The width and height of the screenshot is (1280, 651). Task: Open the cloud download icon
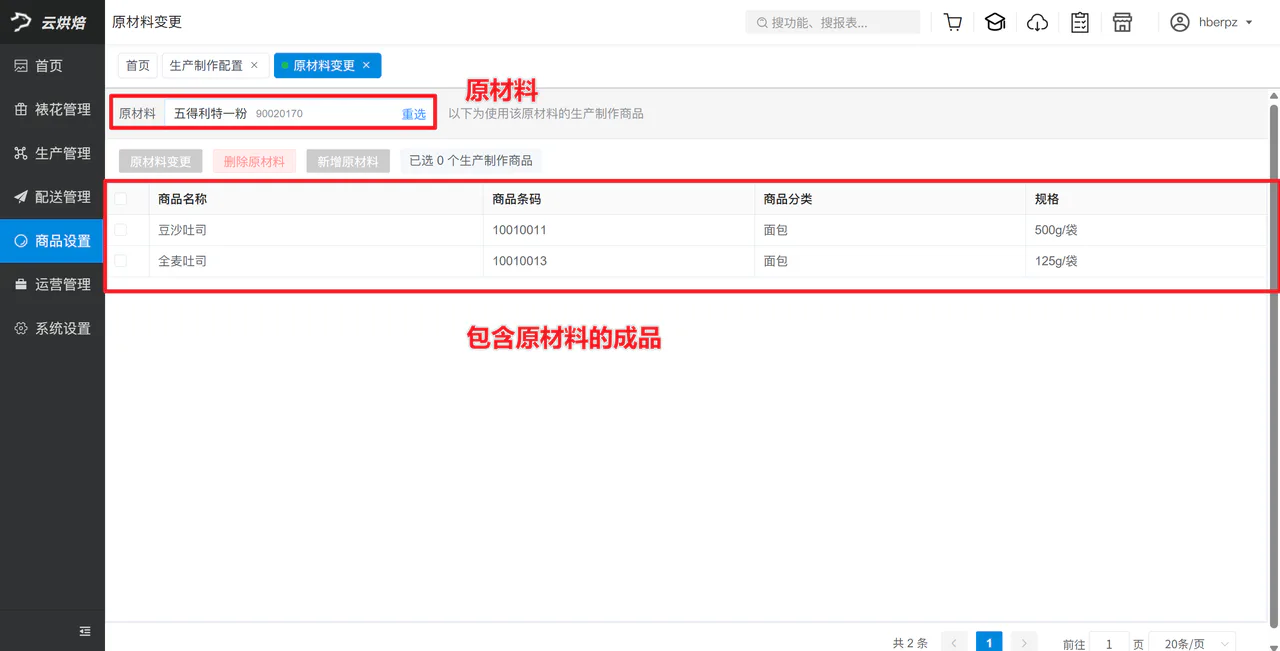[1038, 22]
